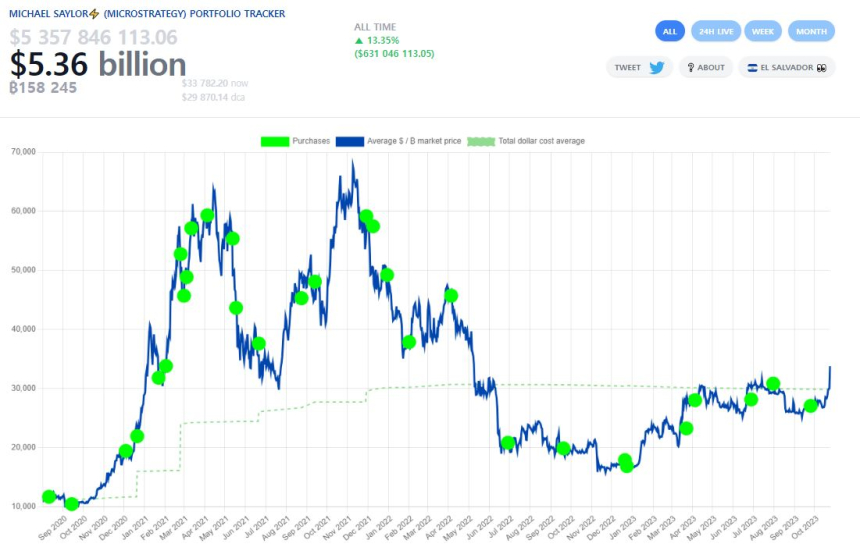
Task: Open the EL SALVADOR portfolio tracker
Action: tap(786, 68)
